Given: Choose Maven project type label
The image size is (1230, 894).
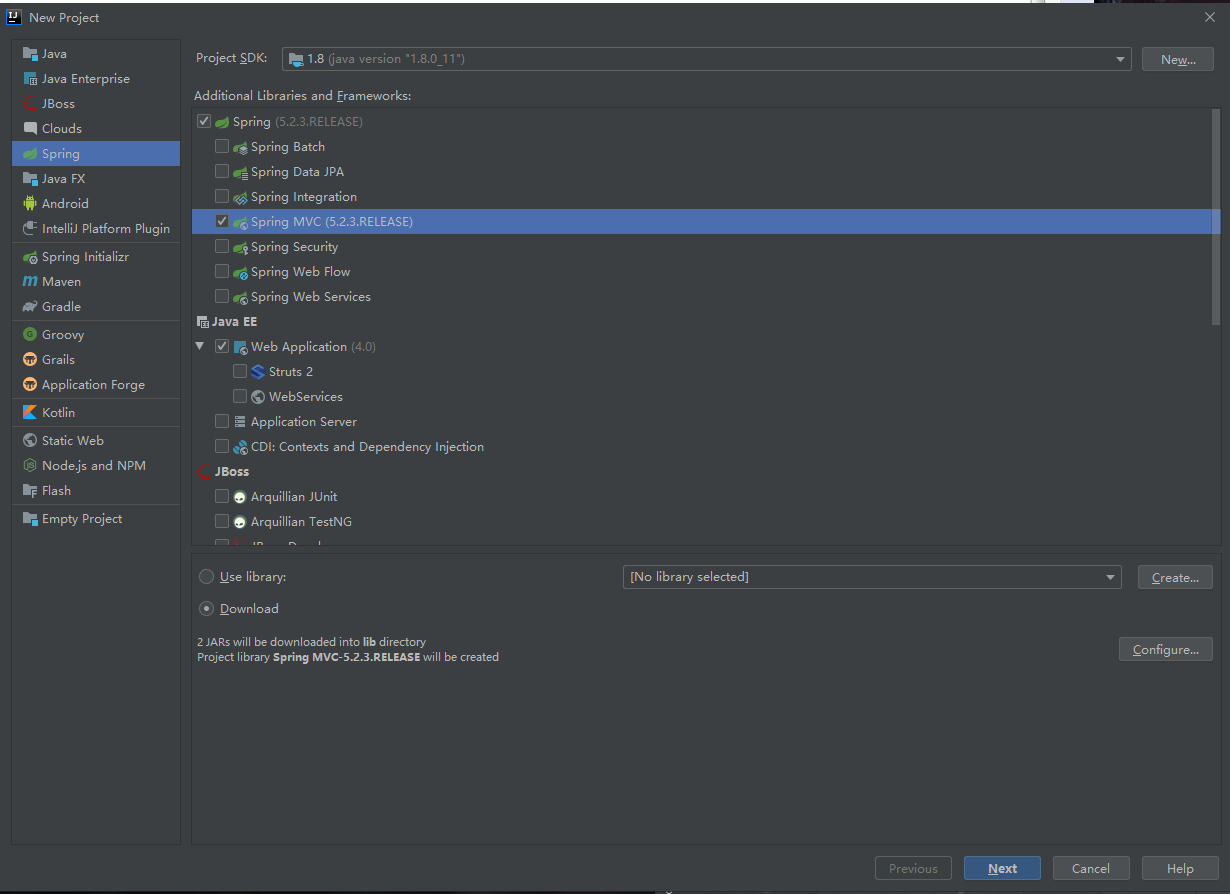Looking at the screenshot, I should [x=61, y=282].
